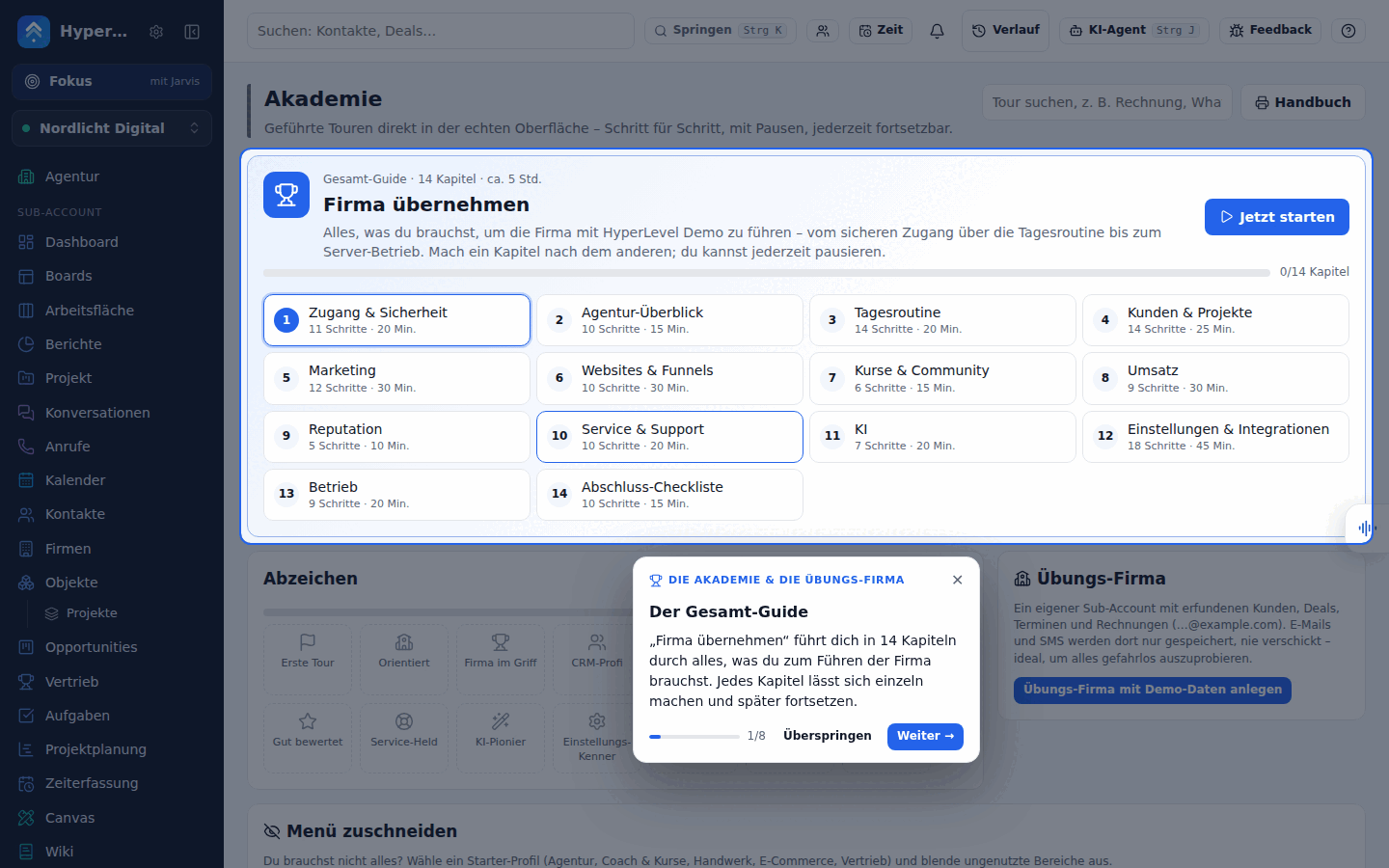The width and height of the screenshot is (1389, 868).
Task: Select the KI-Pionier badge
Action: [x=501, y=739]
